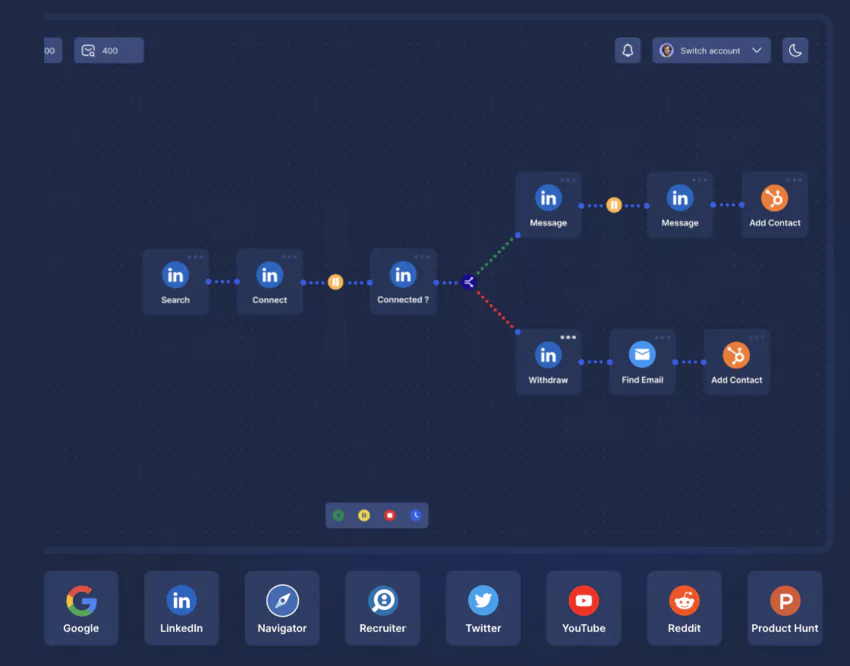The height and width of the screenshot is (666, 850).
Task: Click the Withdraw LinkedIn node
Action: (x=548, y=361)
